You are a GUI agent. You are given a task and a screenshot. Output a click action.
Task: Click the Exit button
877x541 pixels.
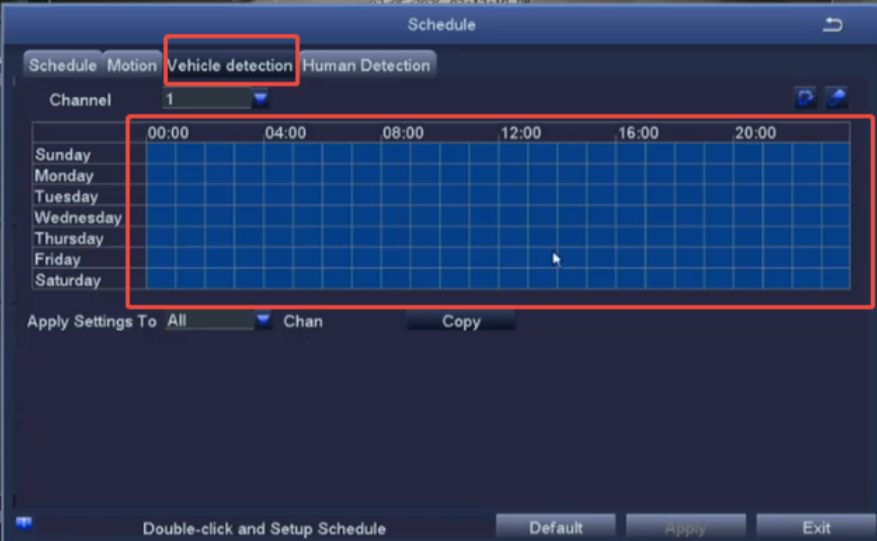pos(816,527)
